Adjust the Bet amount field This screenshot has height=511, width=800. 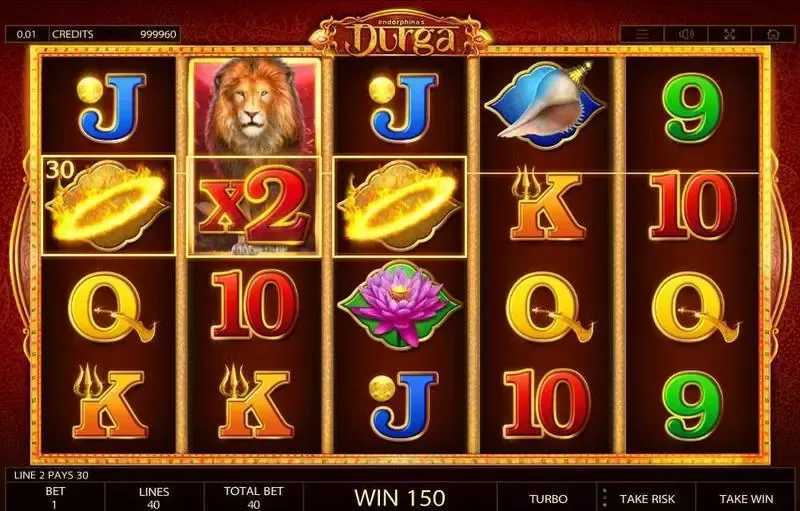click(55, 498)
